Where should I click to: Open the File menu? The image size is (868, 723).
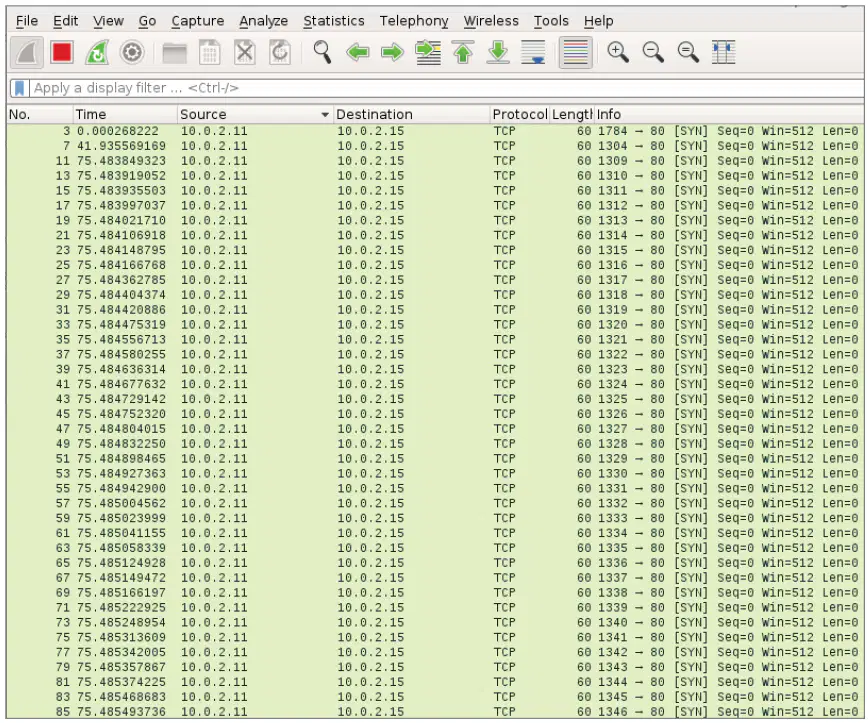tap(27, 21)
